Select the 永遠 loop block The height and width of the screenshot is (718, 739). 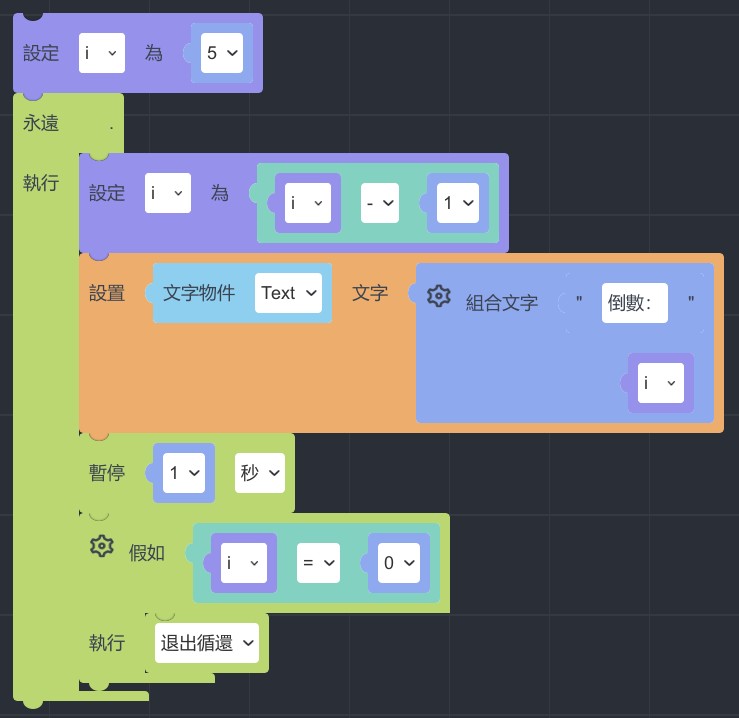click(41, 124)
